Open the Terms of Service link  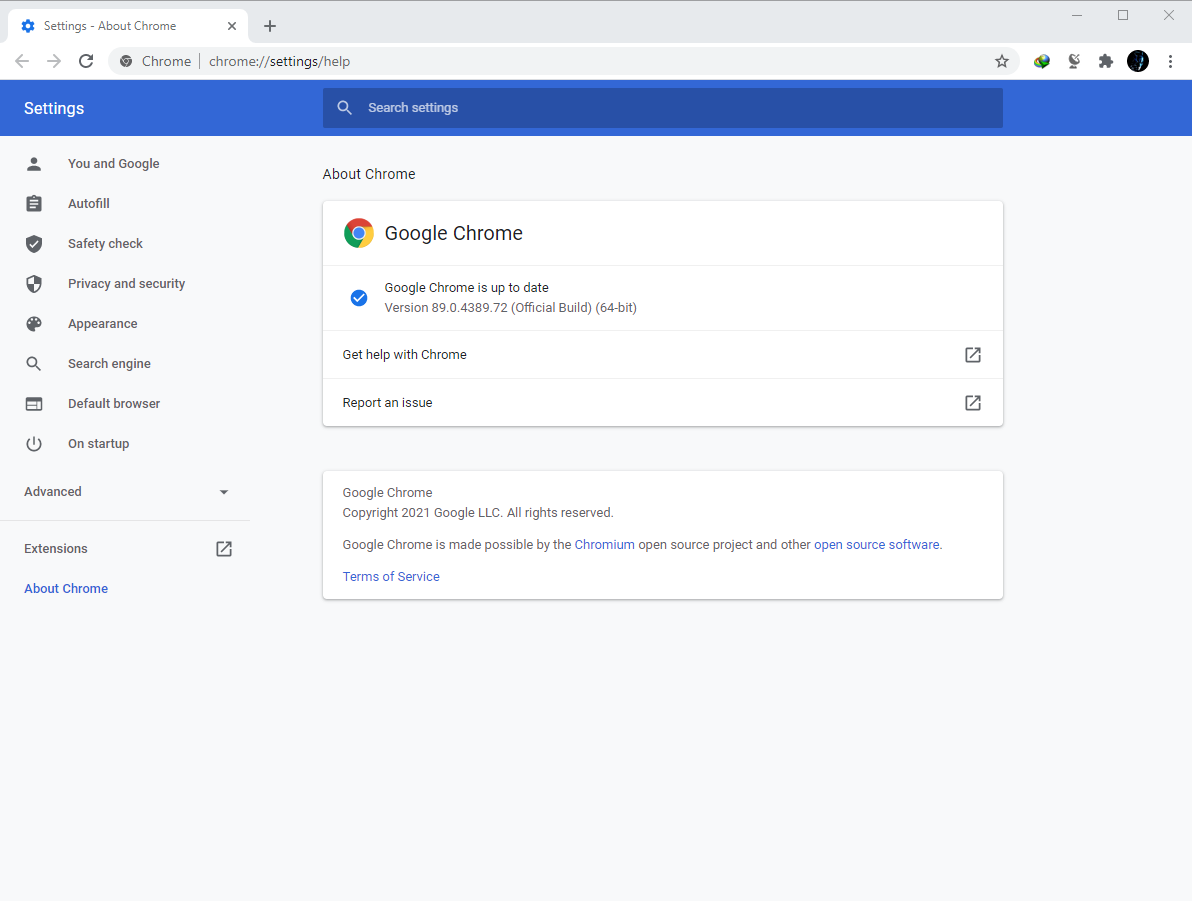tap(391, 577)
